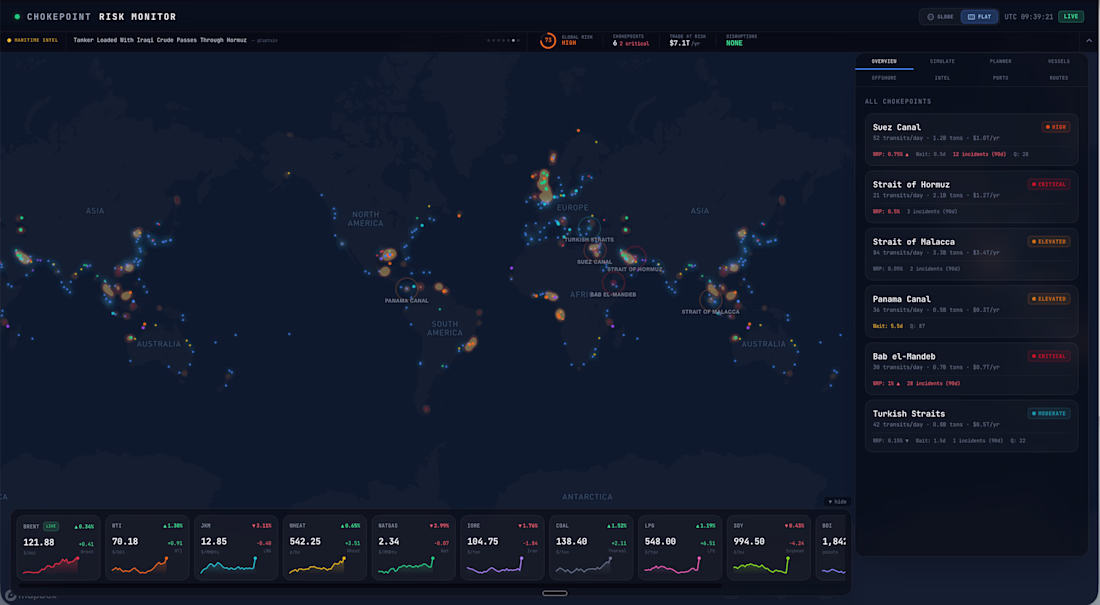This screenshot has height=605, width=1100.
Task: Open the Brent price card
Action: (x=59, y=548)
